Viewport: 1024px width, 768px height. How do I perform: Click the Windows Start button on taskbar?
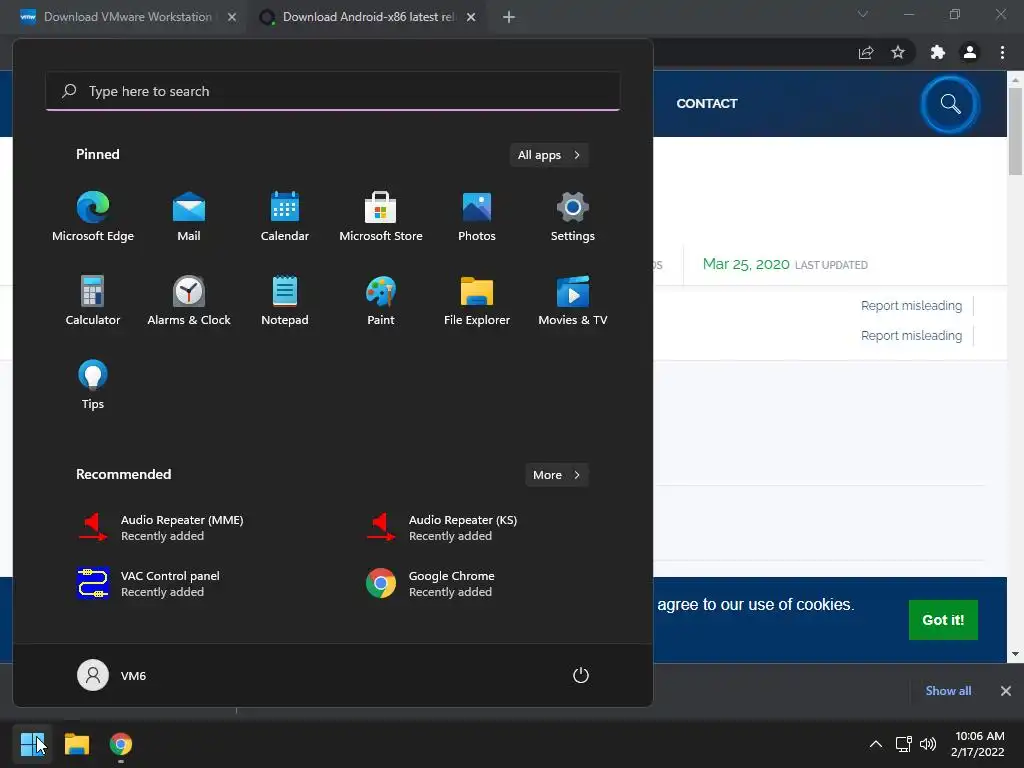coord(32,744)
